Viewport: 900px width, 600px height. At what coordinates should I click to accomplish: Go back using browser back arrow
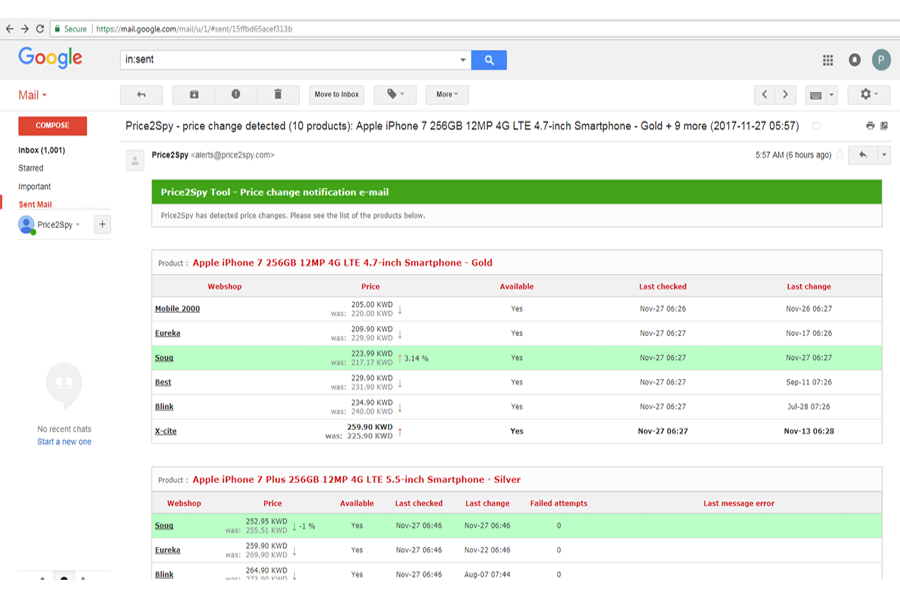9,29
